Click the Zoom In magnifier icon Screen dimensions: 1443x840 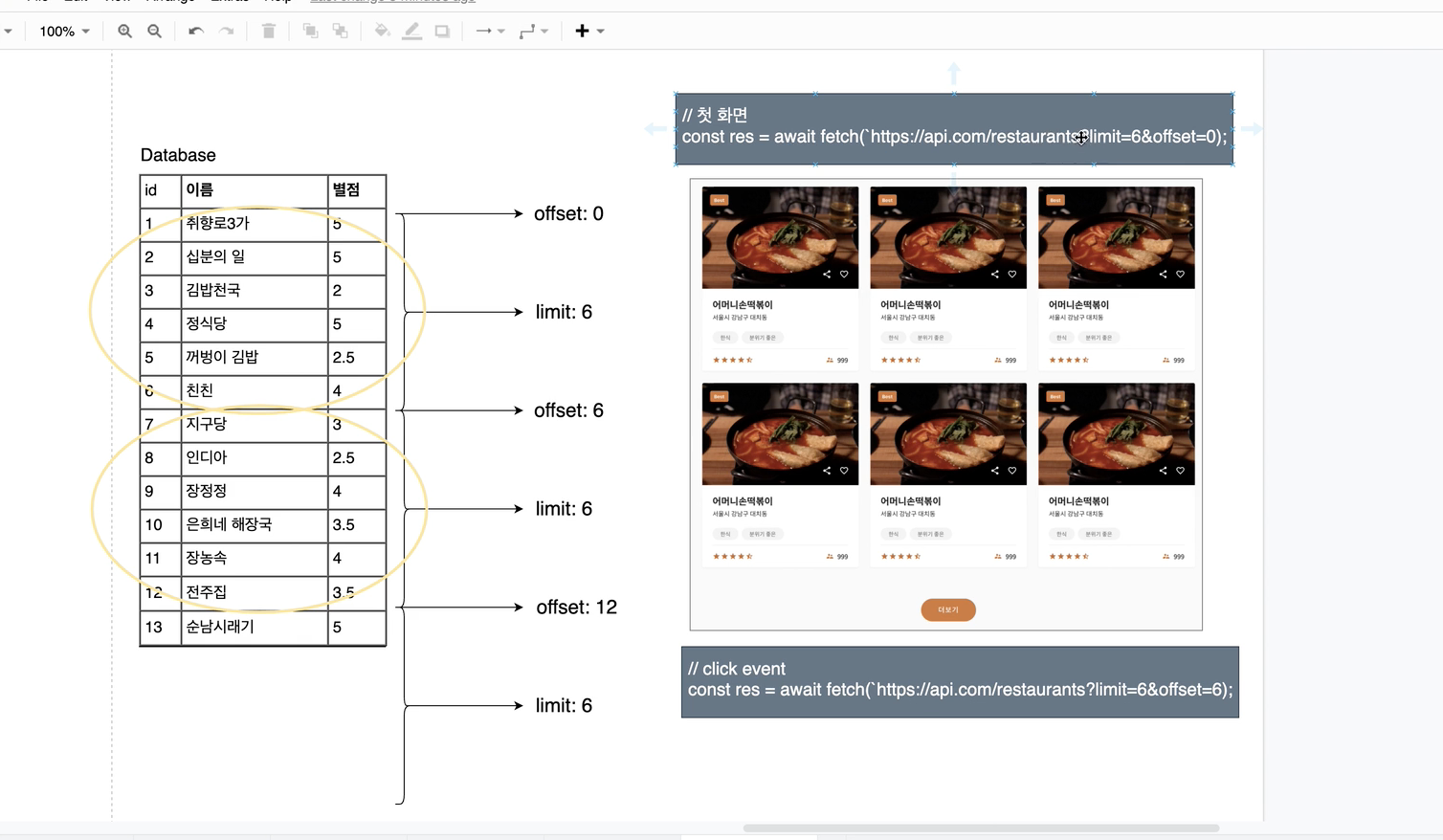click(x=124, y=32)
